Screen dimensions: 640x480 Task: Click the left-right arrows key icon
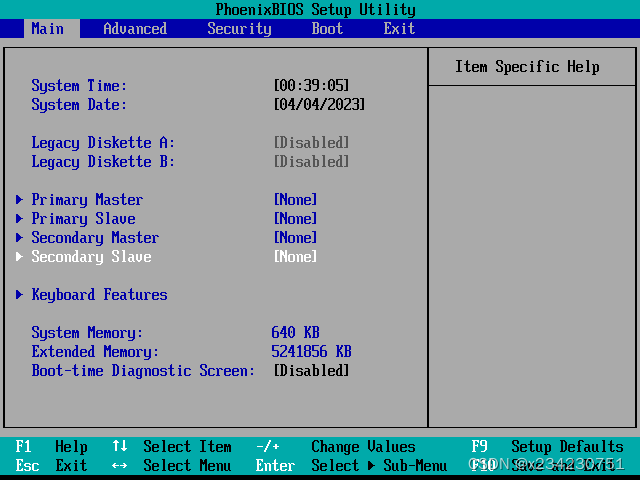(x=120, y=465)
